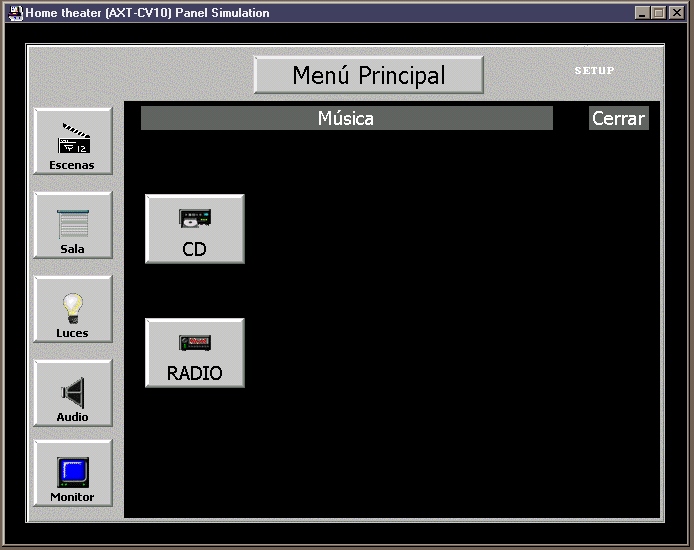Maximize the Panel Simulation window
The width and height of the screenshot is (694, 550).
pos(658,13)
